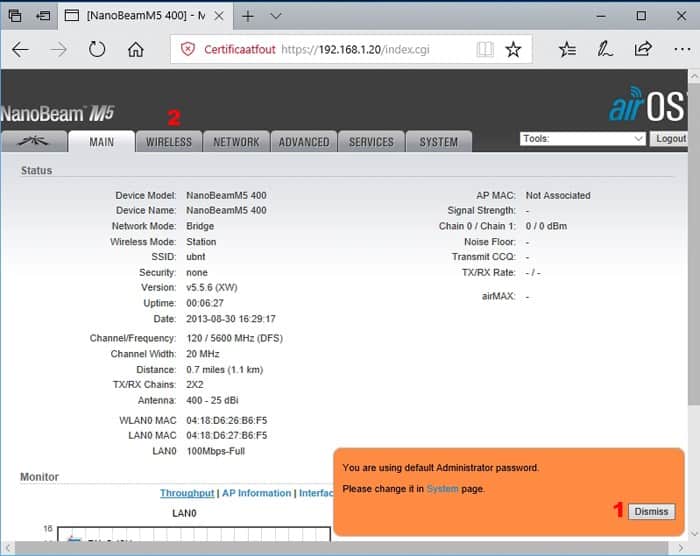700x556 pixels.
Task: Maximize the browser window
Action: pyautogui.click(x=641, y=16)
